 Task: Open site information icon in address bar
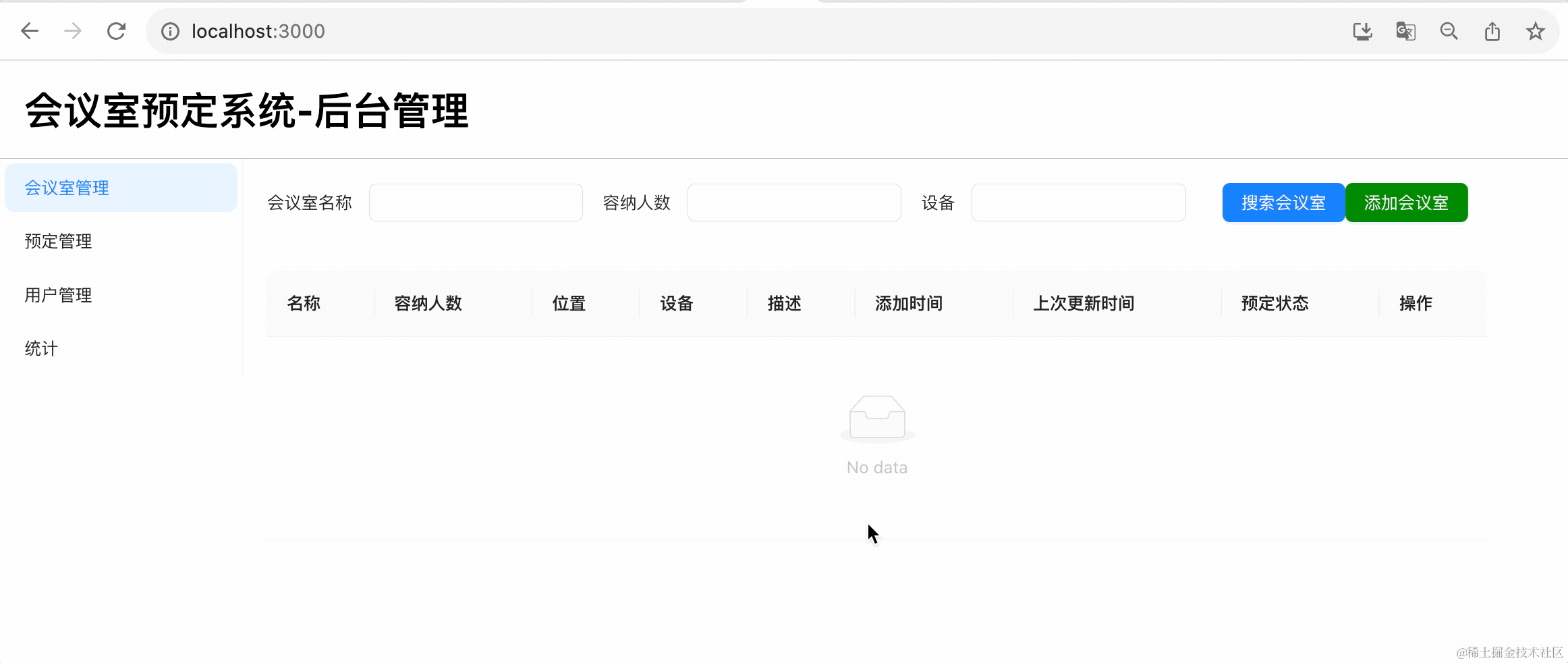pyautogui.click(x=170, y=32)
